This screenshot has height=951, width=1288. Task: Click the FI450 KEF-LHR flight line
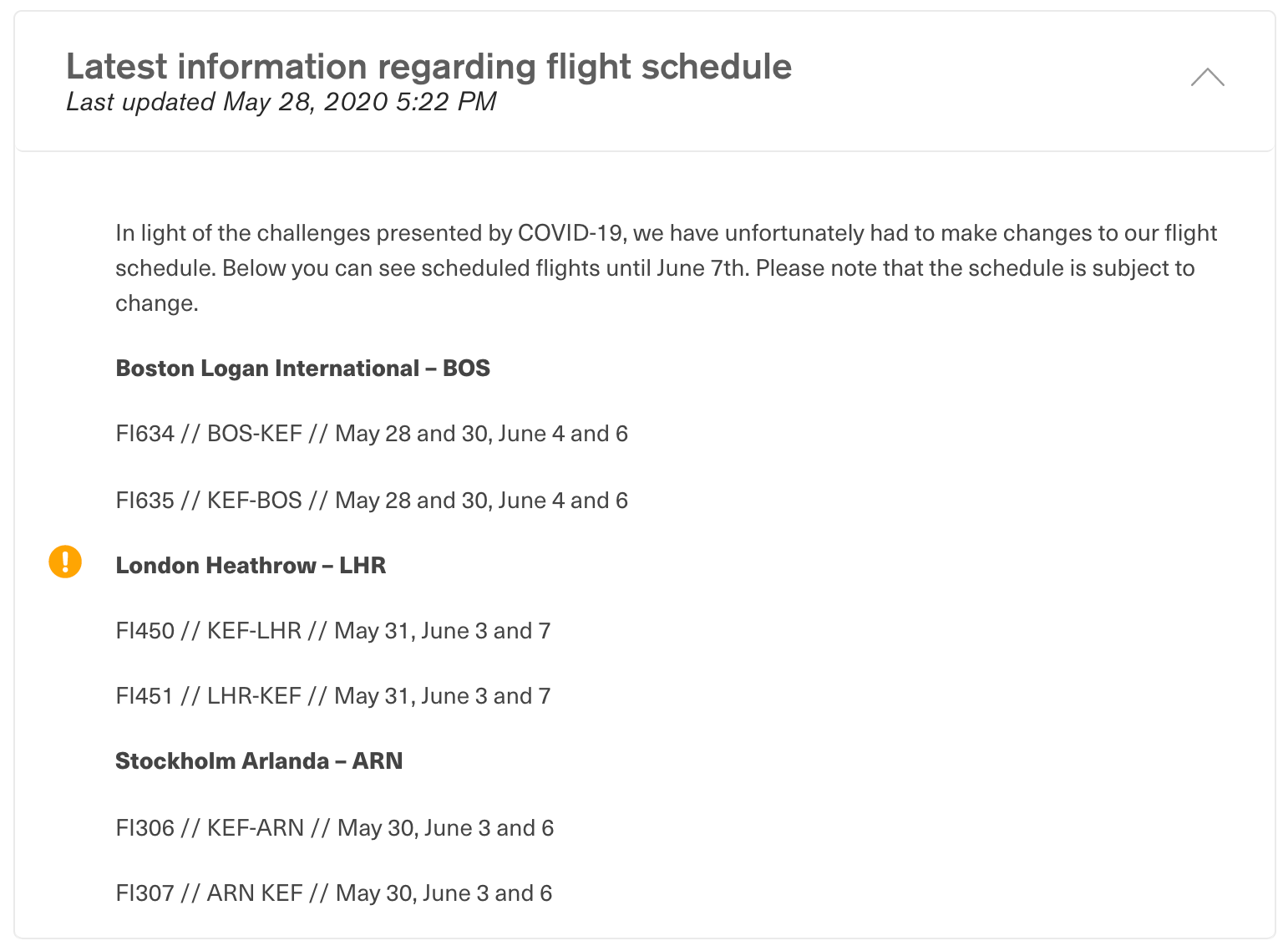click(333, 631)
